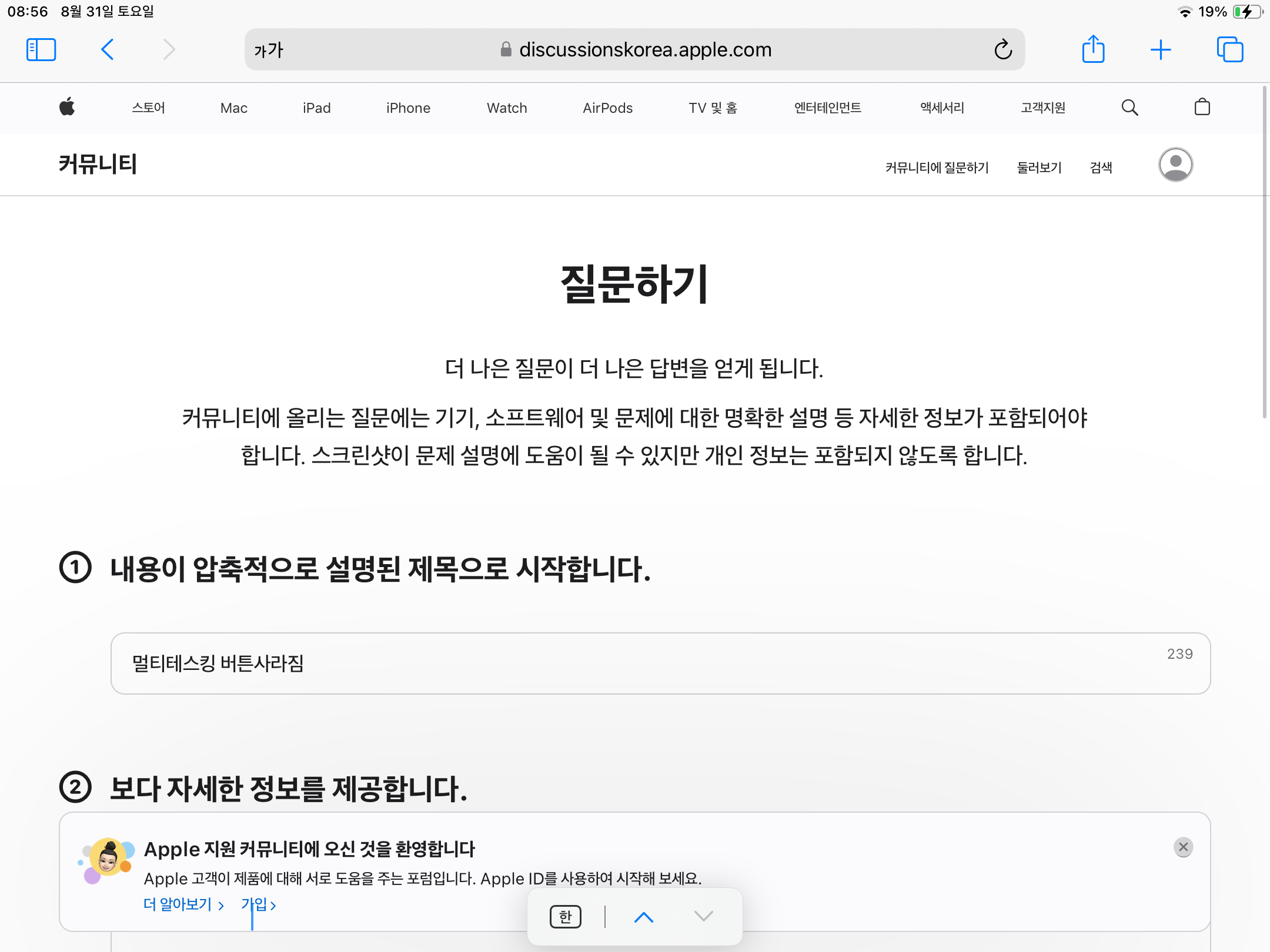
Task: Jump to next field with down chevron
Action: (703, 917)
